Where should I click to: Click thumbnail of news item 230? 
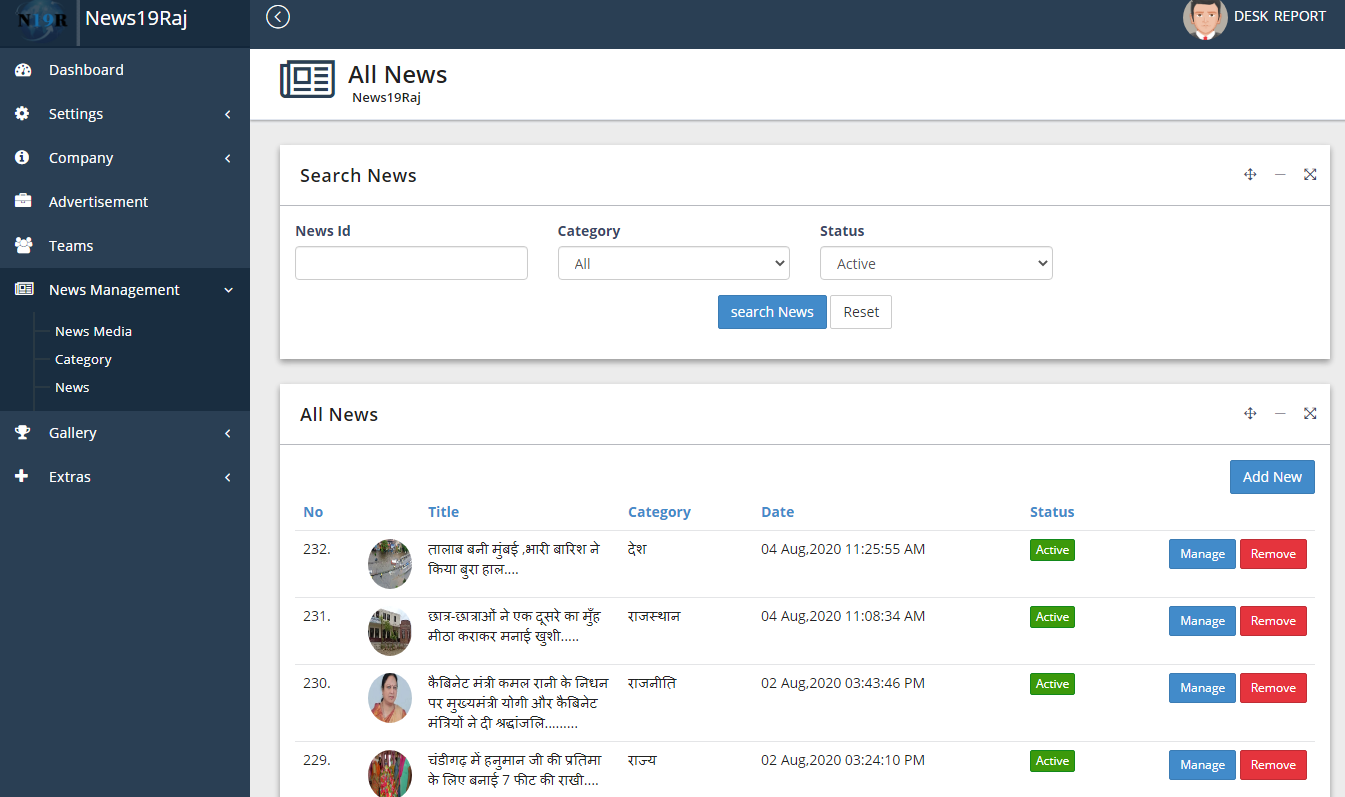[x=389, y=698]
